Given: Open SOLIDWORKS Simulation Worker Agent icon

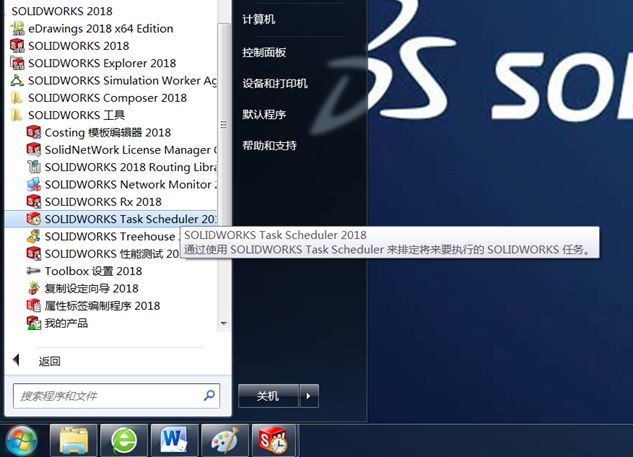Looking at the screenshot, I should point(17,80).
